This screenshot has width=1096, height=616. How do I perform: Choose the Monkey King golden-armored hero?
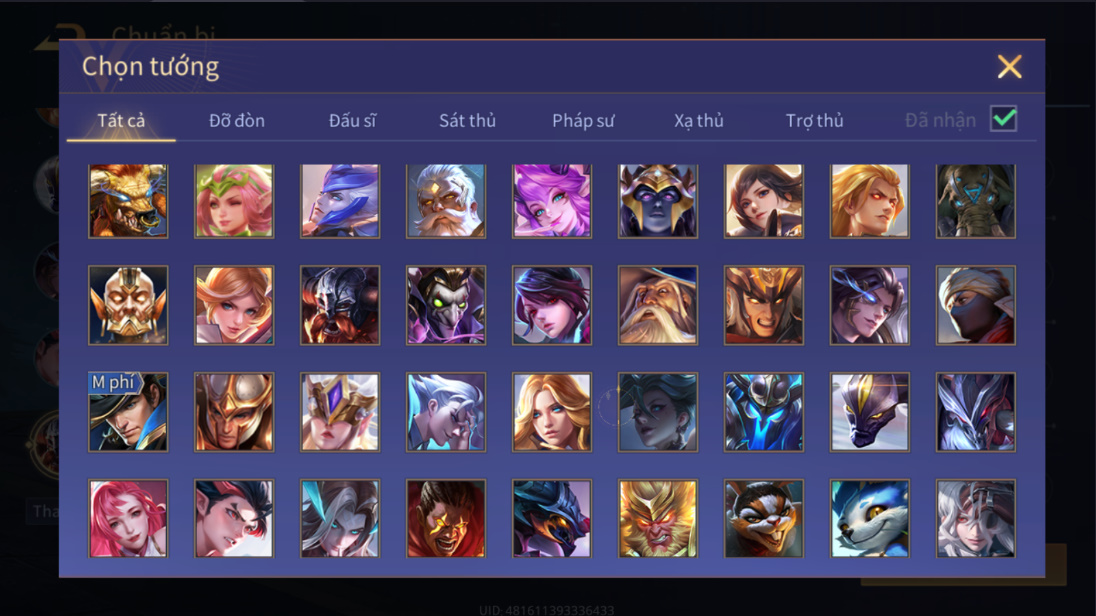pos(658,518)
